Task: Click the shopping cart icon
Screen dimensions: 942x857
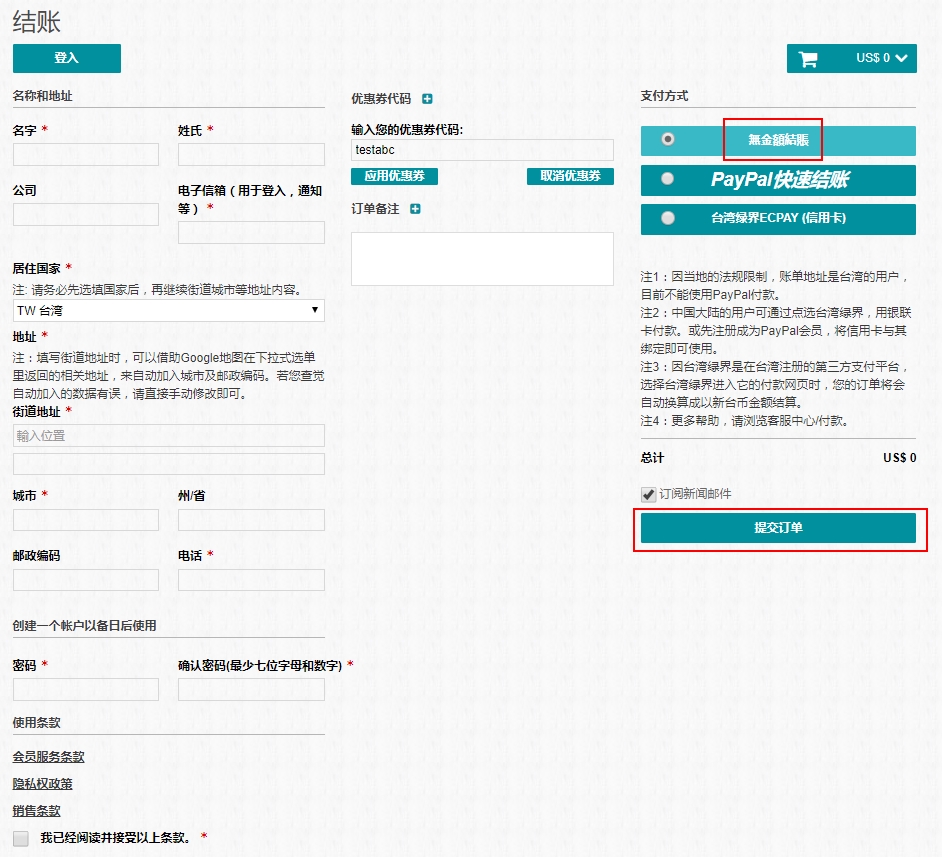Action: point(807,59)
